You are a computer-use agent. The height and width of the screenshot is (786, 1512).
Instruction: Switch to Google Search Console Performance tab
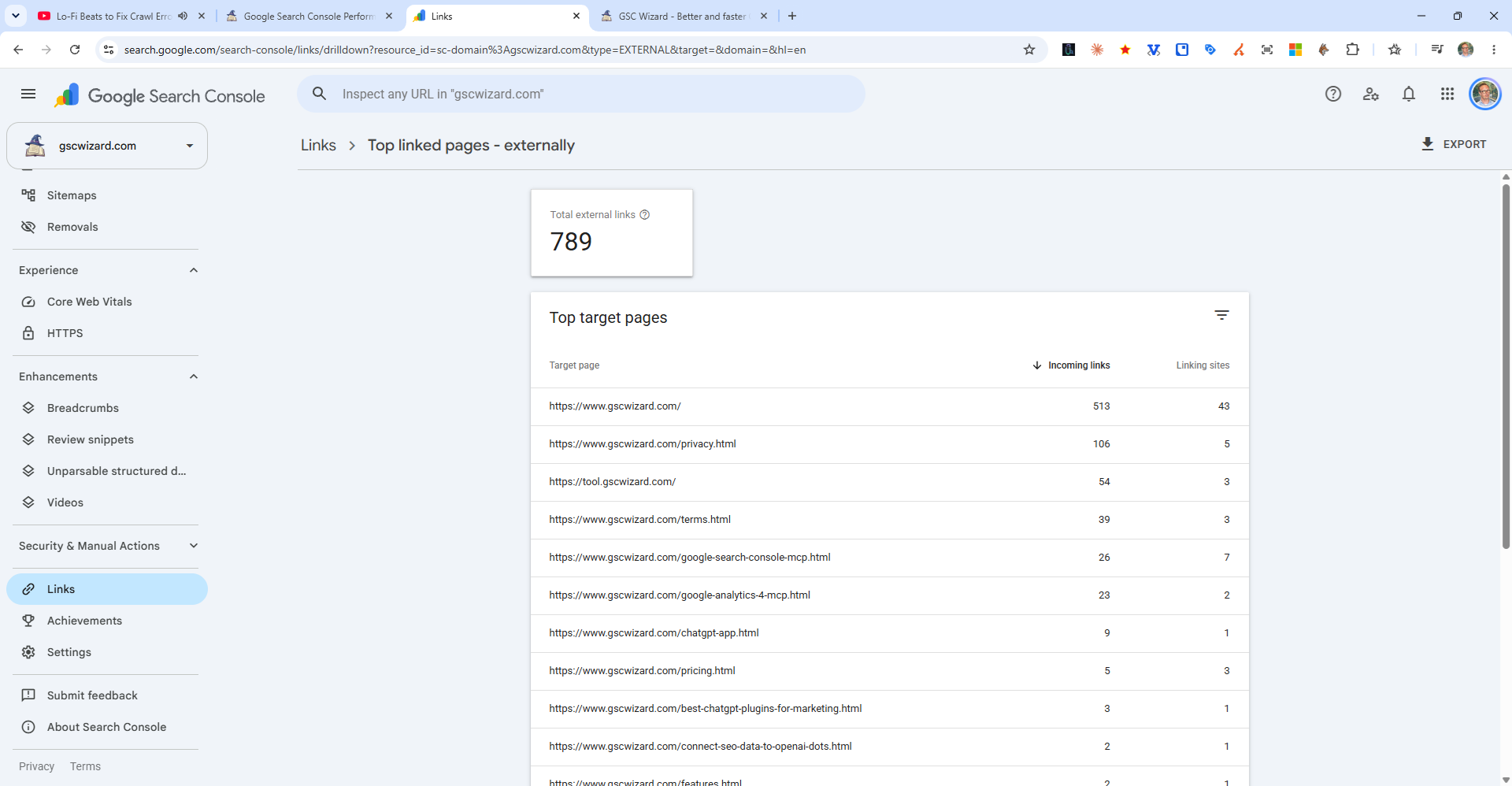(x=309, y=16)
